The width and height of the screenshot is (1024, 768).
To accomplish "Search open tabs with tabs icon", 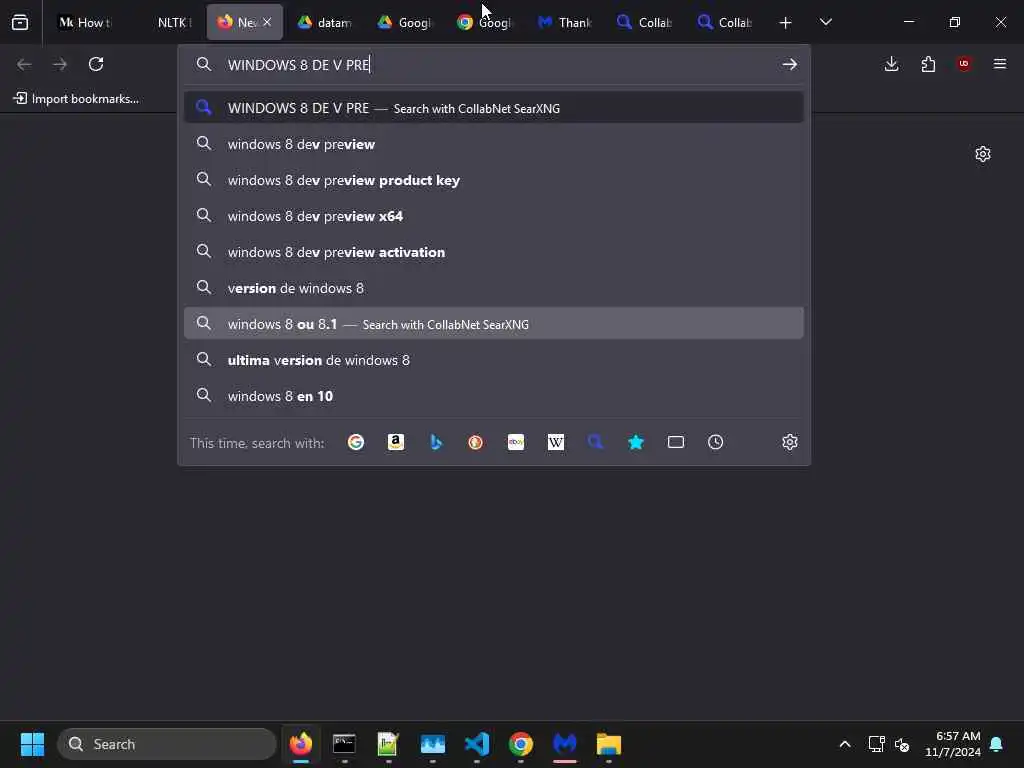I will (676, 443).
